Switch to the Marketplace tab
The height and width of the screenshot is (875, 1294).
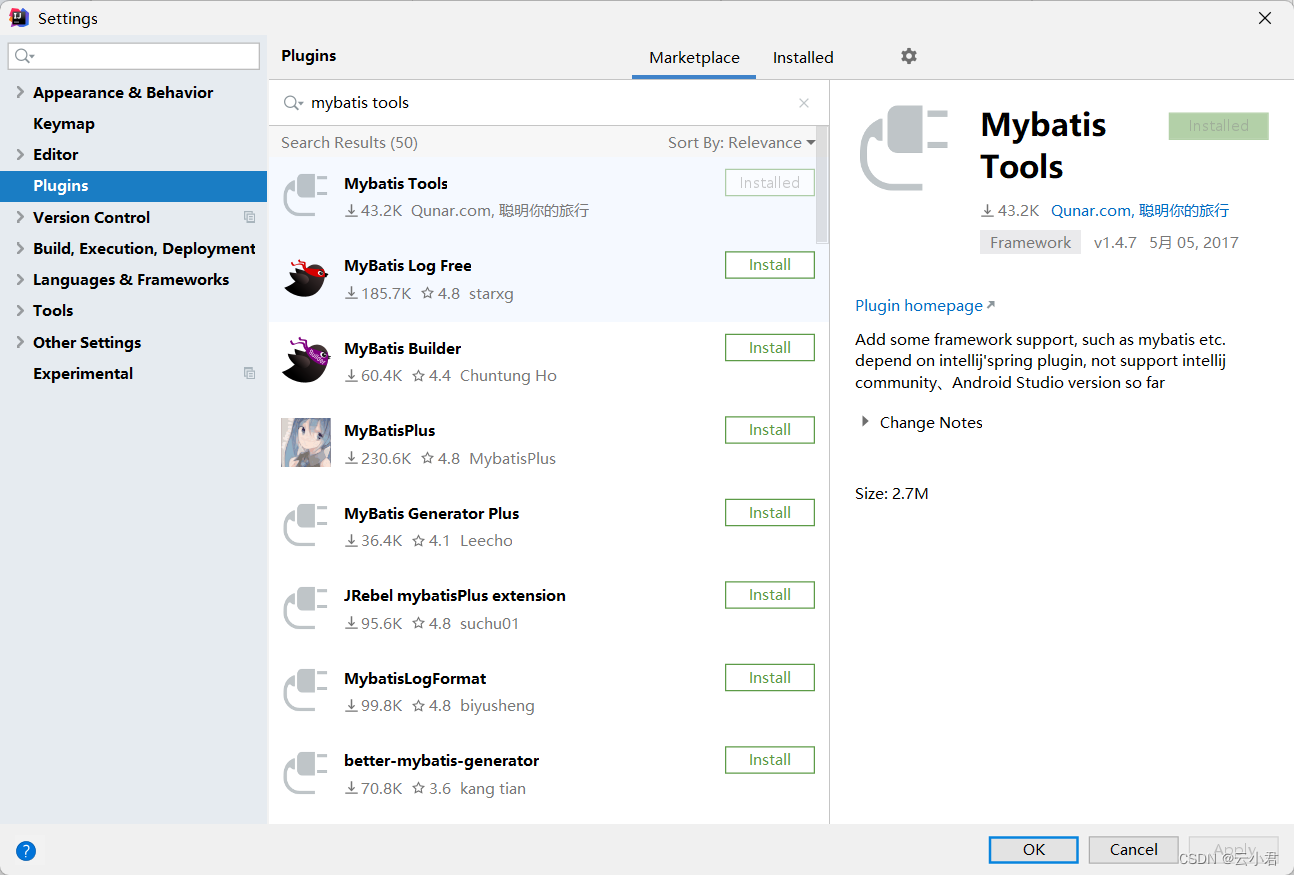coord(694,58)
